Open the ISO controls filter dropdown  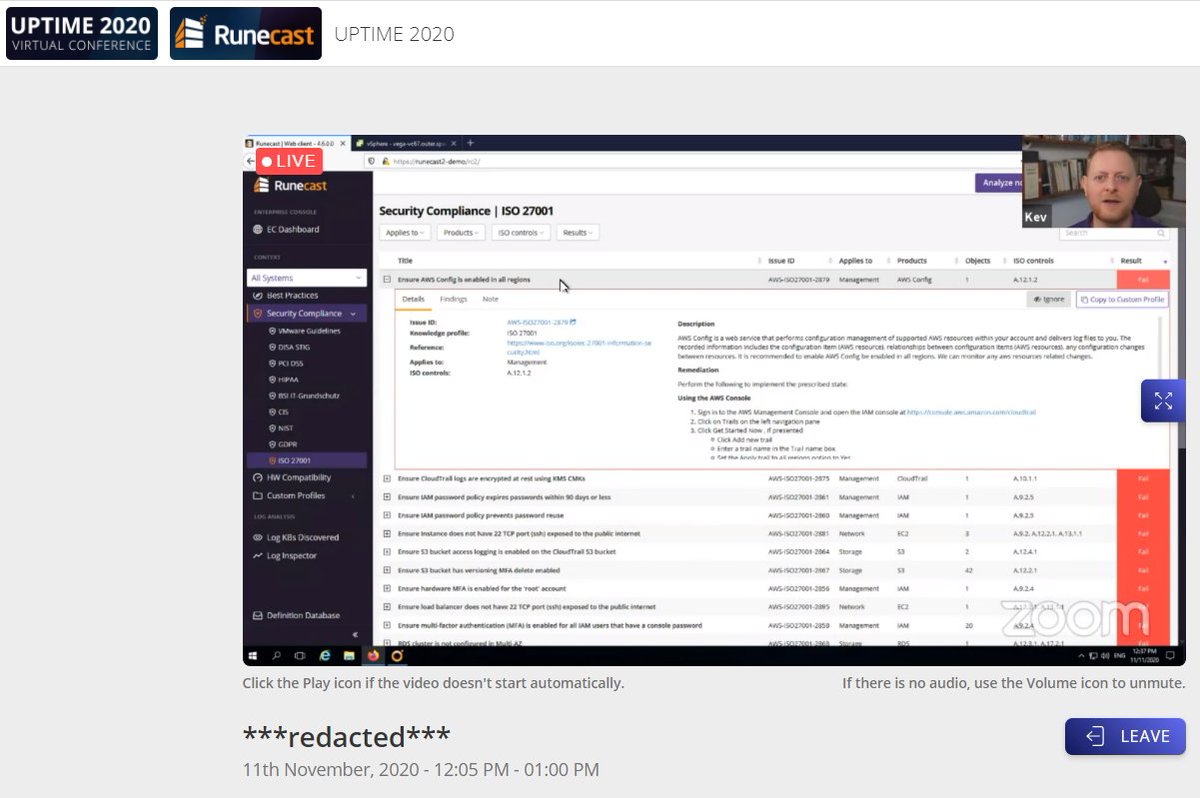pyautogui.click(x=520, y=232)
